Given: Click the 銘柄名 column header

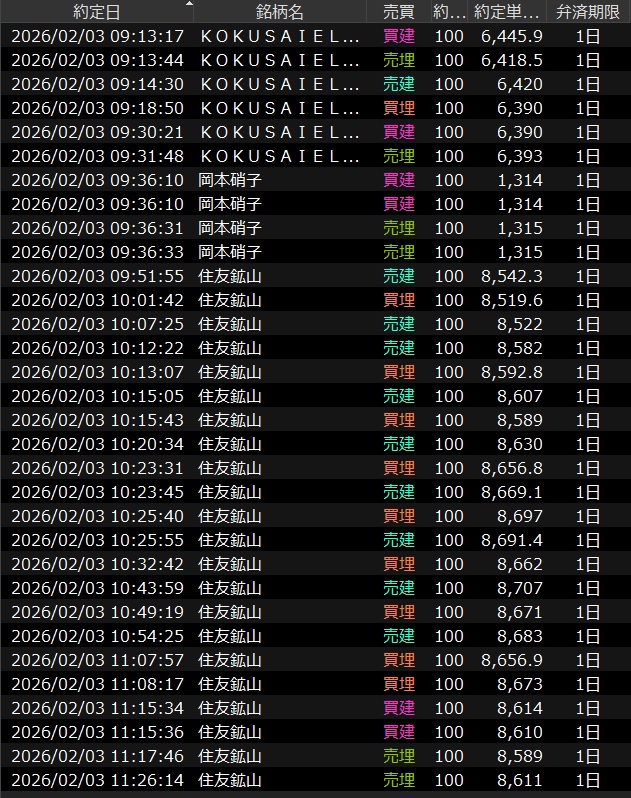Looking at the screenshot, I should 279,12.
